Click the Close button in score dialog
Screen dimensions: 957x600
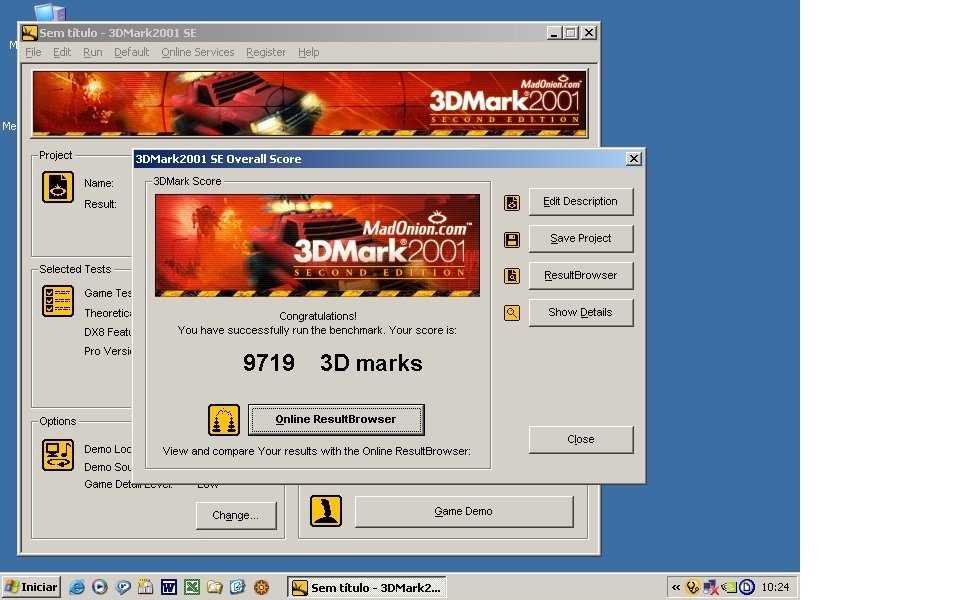tap(580, 439)
